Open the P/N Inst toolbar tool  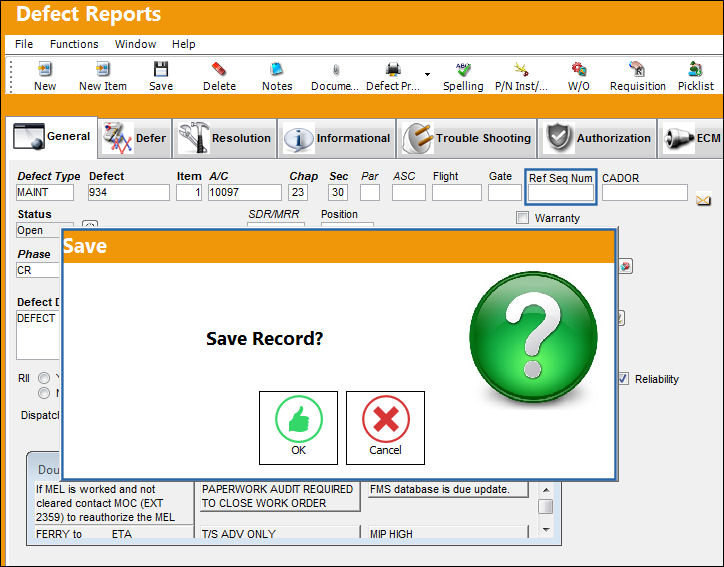521,76
